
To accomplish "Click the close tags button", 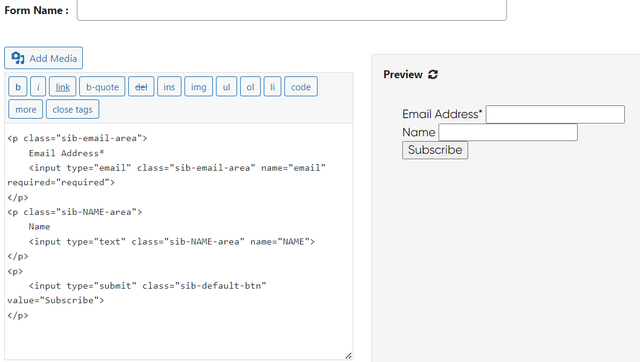I will (72, 109).
